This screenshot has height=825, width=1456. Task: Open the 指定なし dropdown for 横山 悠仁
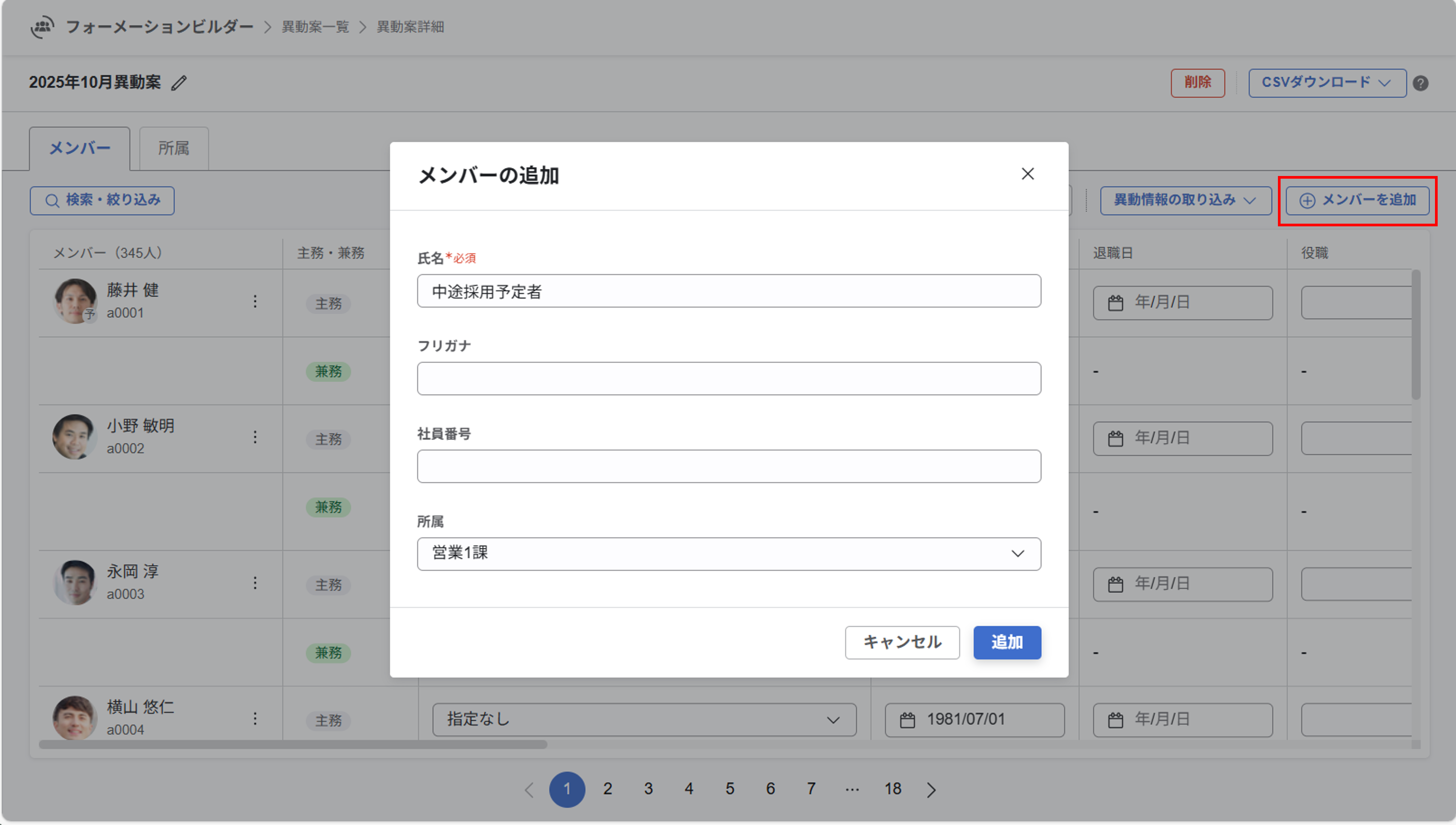tap(644, 720)
